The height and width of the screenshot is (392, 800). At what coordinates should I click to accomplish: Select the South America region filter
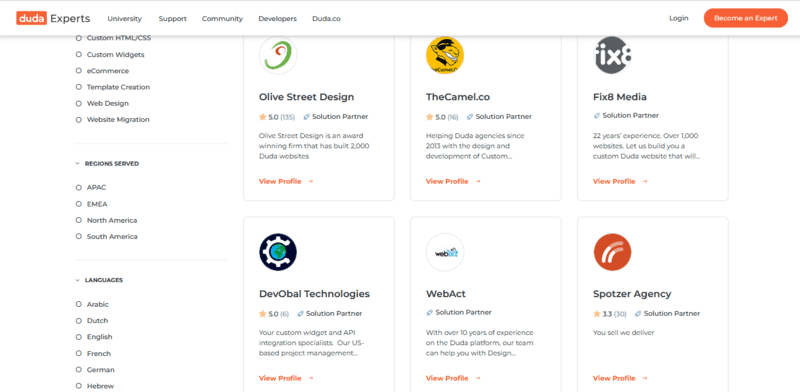click(x=106, y=237)
